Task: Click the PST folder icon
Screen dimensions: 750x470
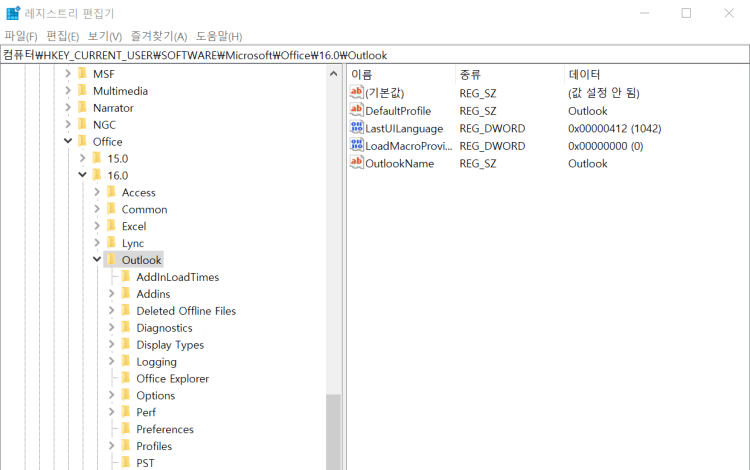Action: tap(126, 462)
